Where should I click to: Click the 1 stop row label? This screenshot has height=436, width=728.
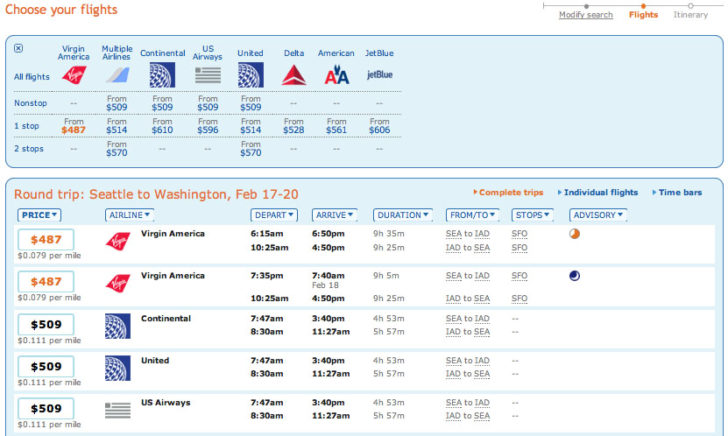(26, 126)
